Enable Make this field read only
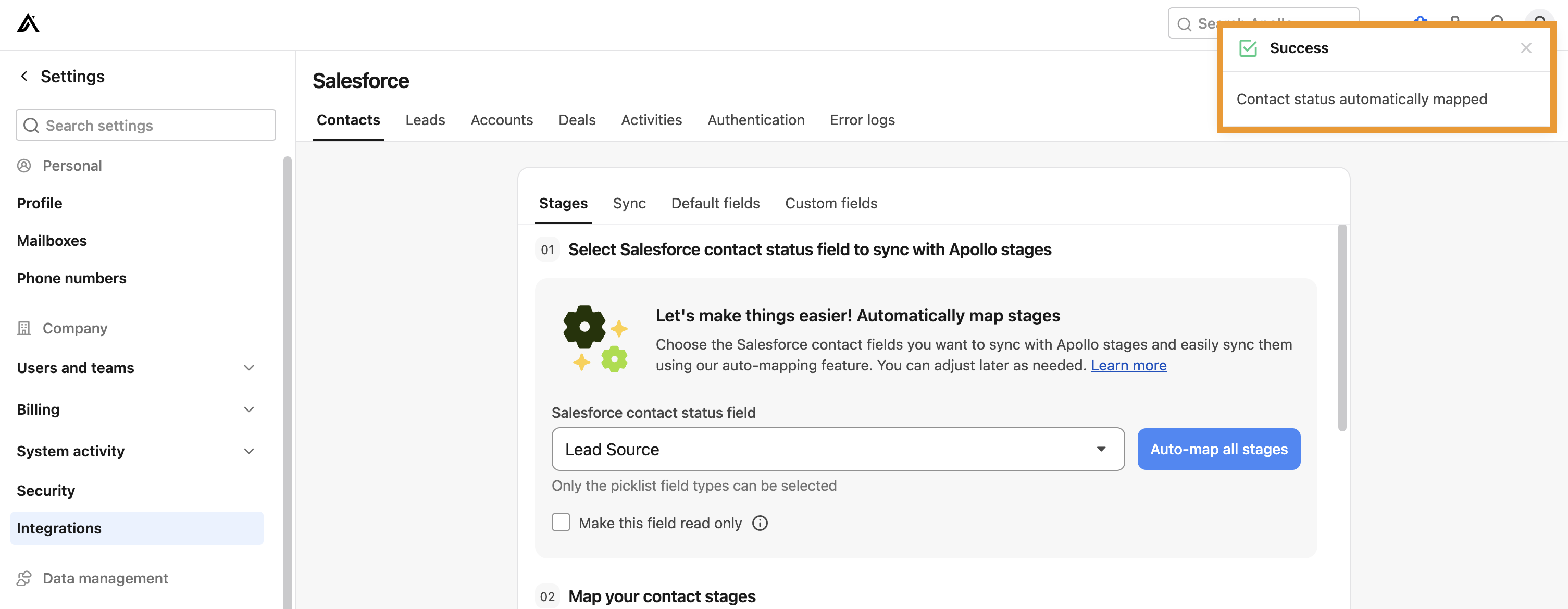 tap(561, 522)
